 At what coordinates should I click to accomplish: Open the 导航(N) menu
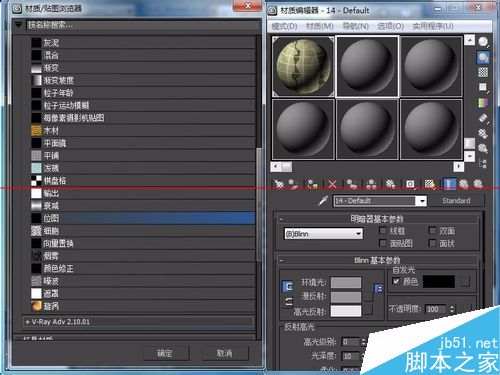[x=355, y=26]
